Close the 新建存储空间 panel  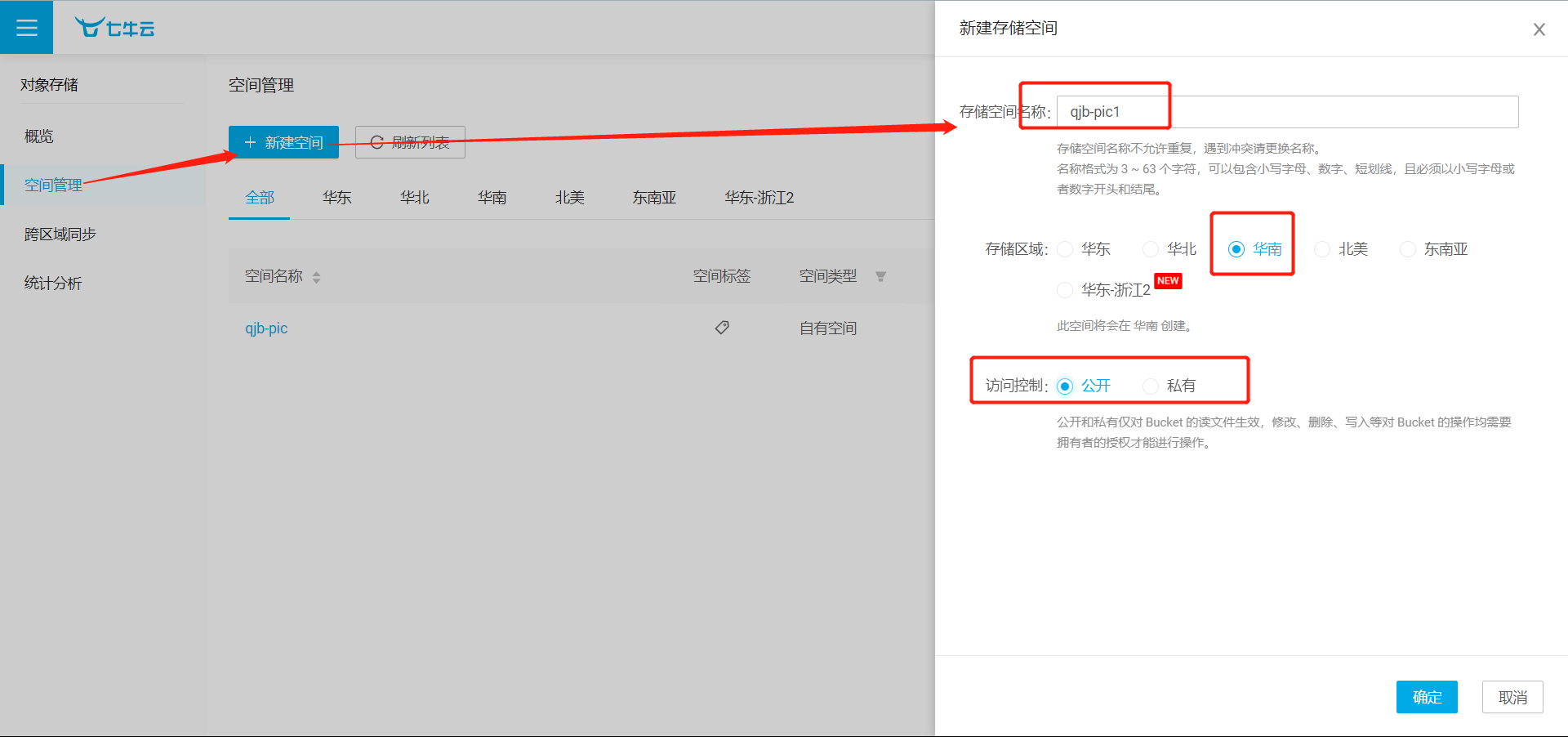tap(1539, 29)
